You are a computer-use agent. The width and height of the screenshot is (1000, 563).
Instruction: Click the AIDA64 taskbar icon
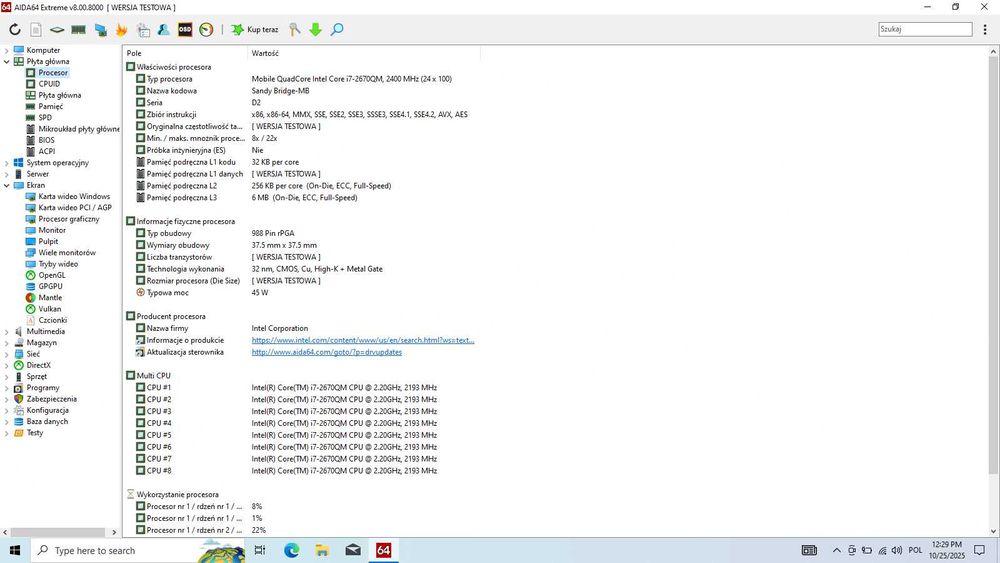click(x=383, y=550)
